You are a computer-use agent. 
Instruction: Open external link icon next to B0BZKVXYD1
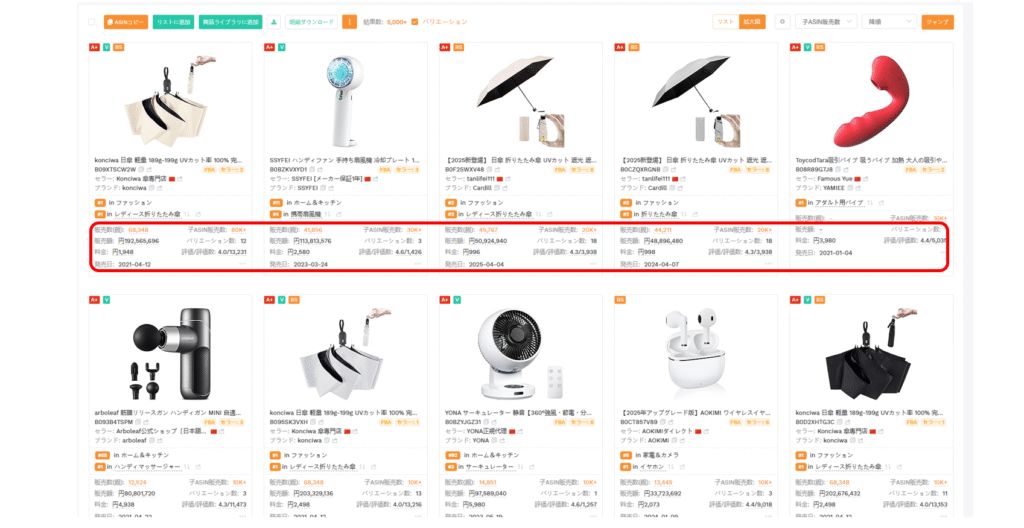pyautogui.click(x=321, y=169)
